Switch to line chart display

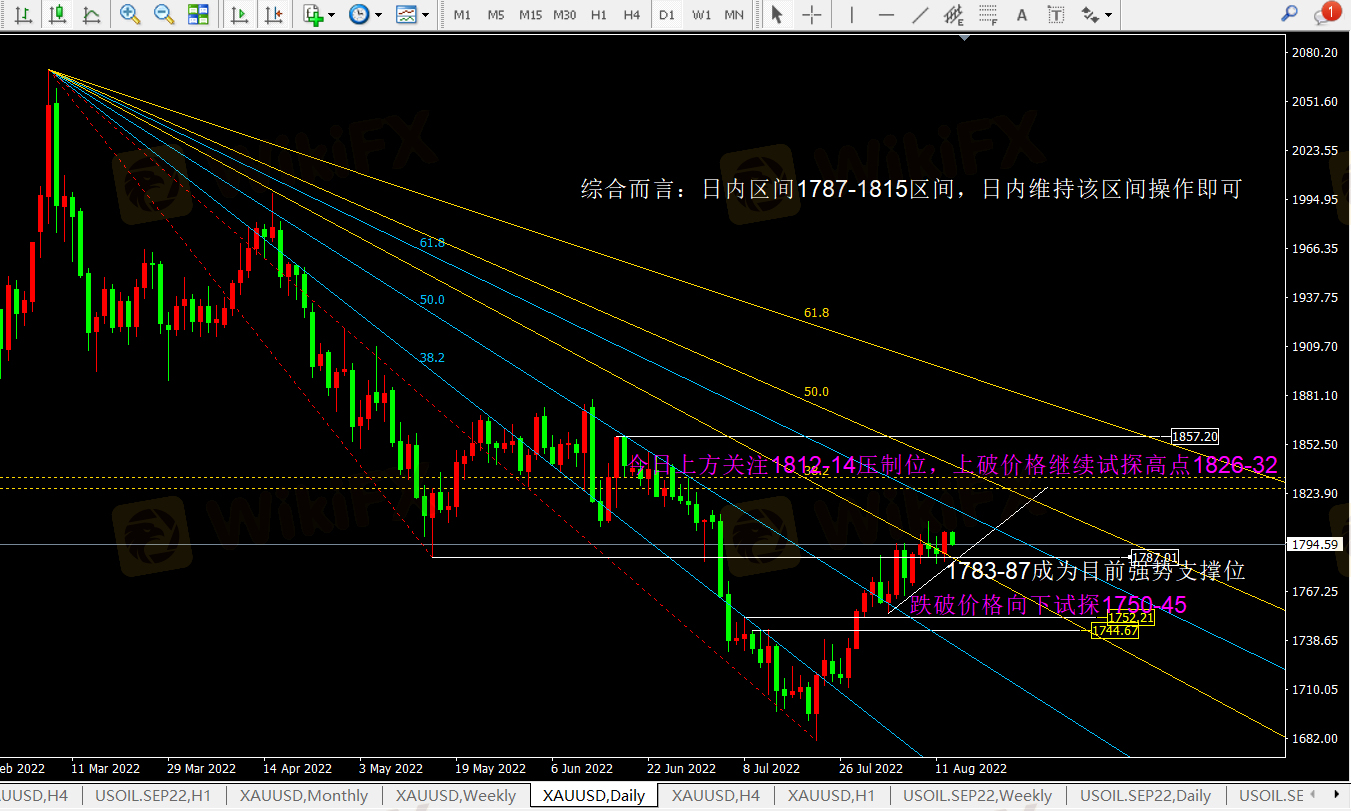pos(91,15)
